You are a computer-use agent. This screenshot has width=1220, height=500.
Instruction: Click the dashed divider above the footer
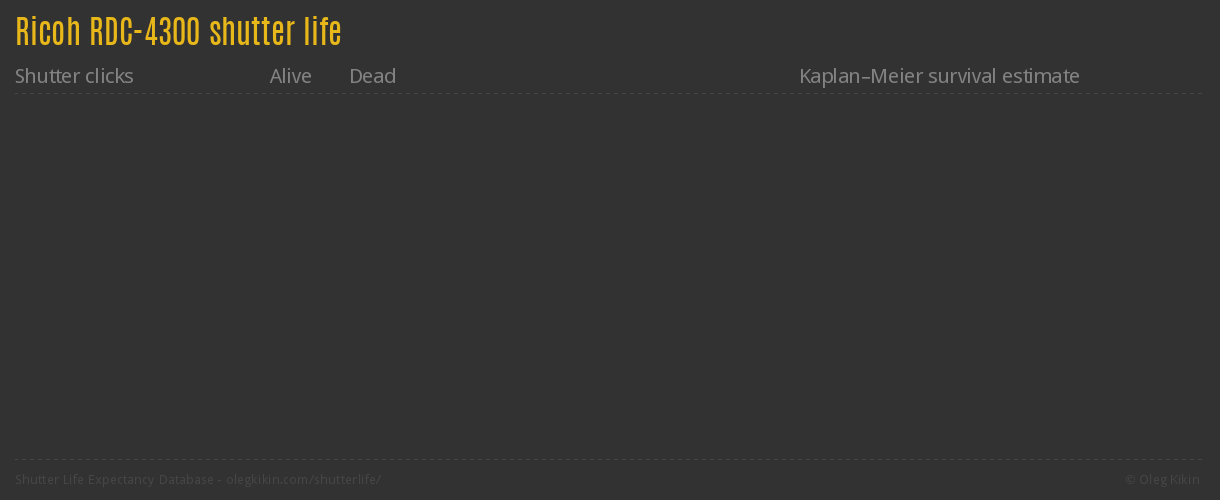click(x=608, y=459)
